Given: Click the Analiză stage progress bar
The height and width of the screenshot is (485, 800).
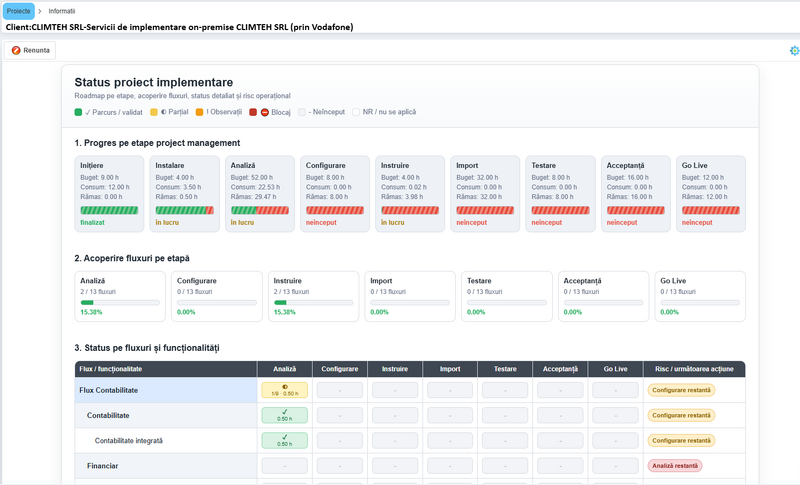Looking at the screenshot, I should click(x=260, y=210).
